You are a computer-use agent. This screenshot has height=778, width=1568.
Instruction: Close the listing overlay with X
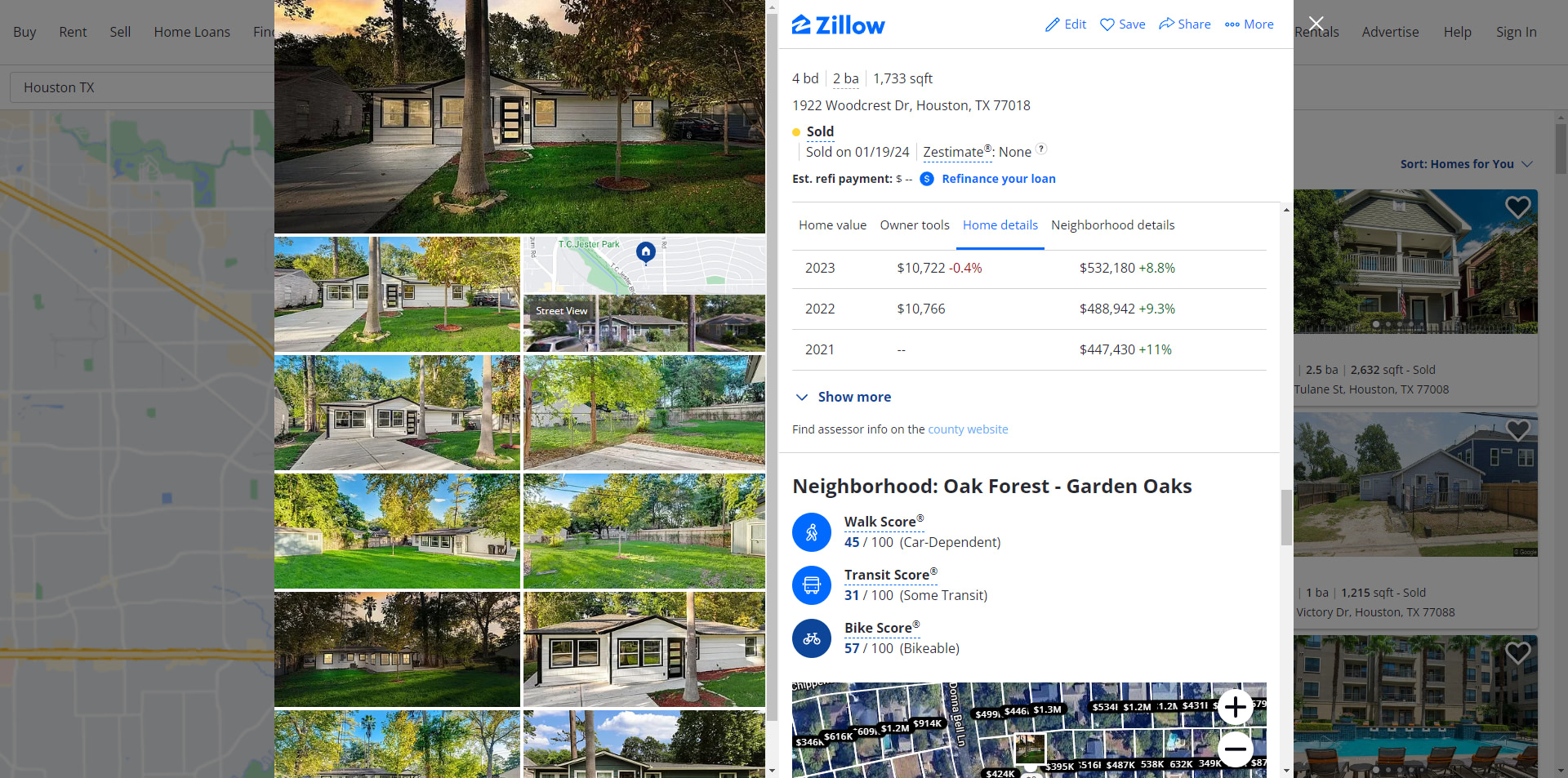[1316, 24]
